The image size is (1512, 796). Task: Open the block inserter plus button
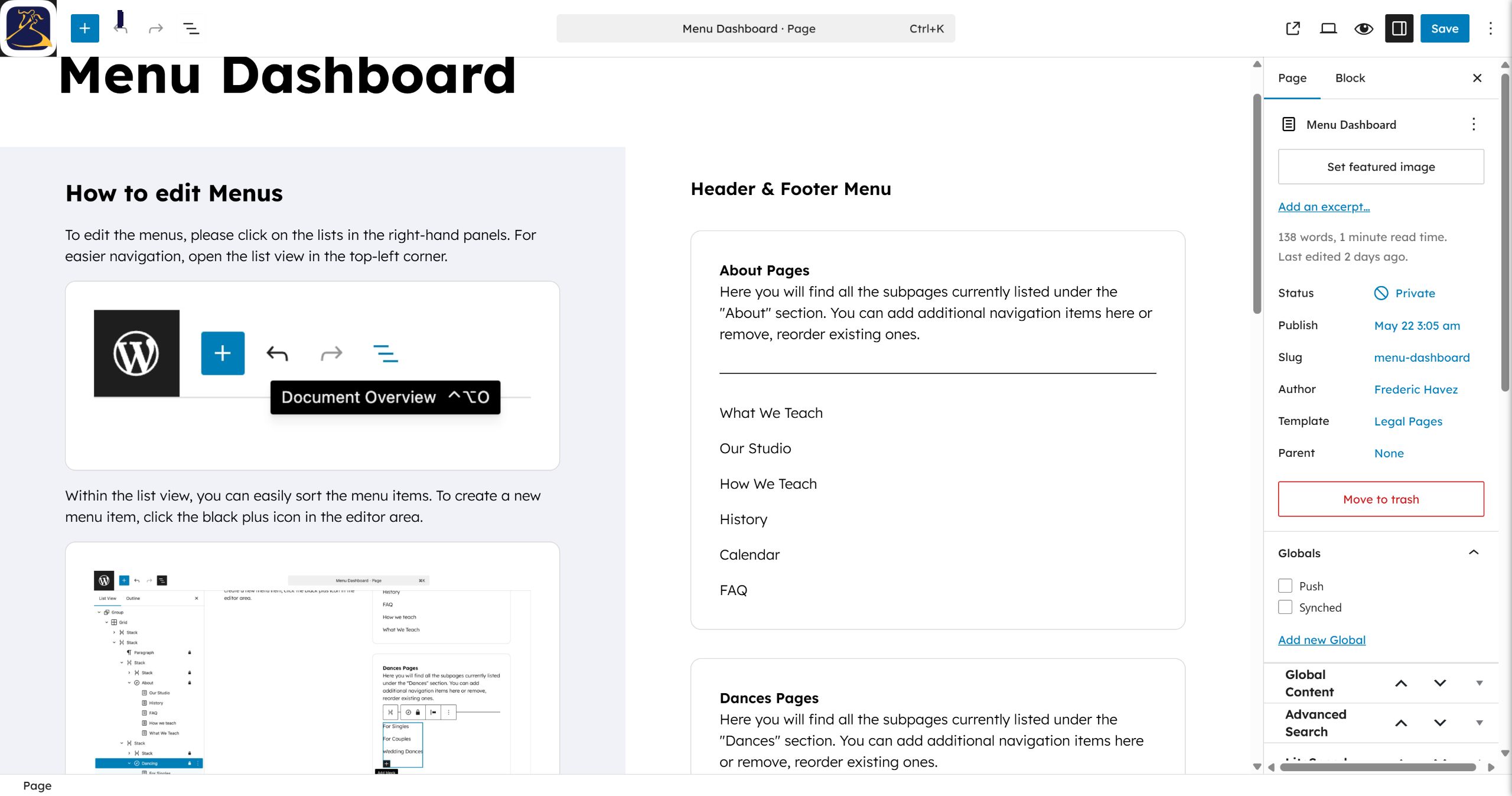click(84, 28)
